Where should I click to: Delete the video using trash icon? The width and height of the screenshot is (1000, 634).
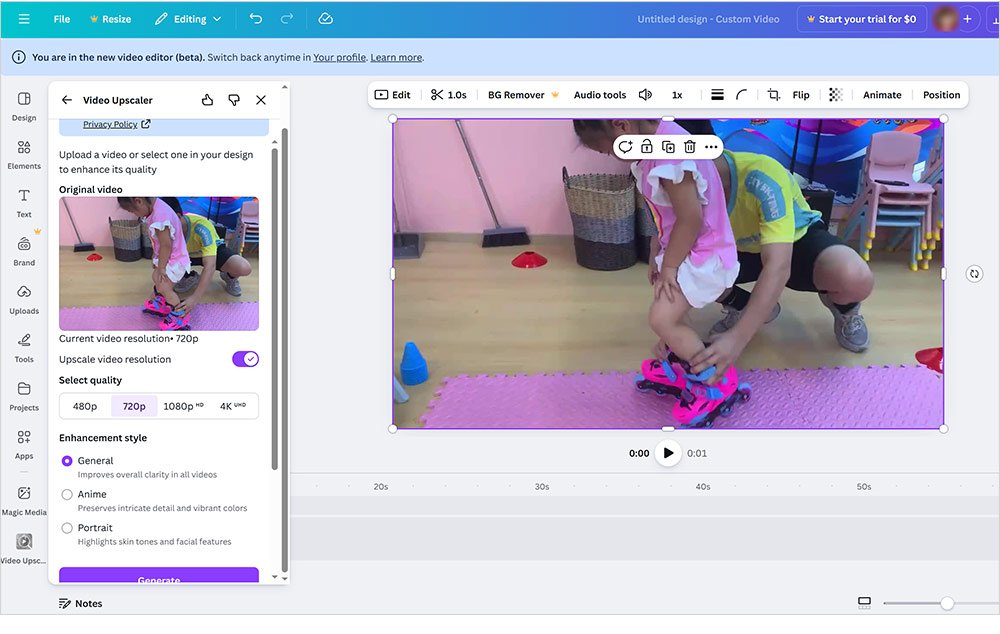point(689,146)
